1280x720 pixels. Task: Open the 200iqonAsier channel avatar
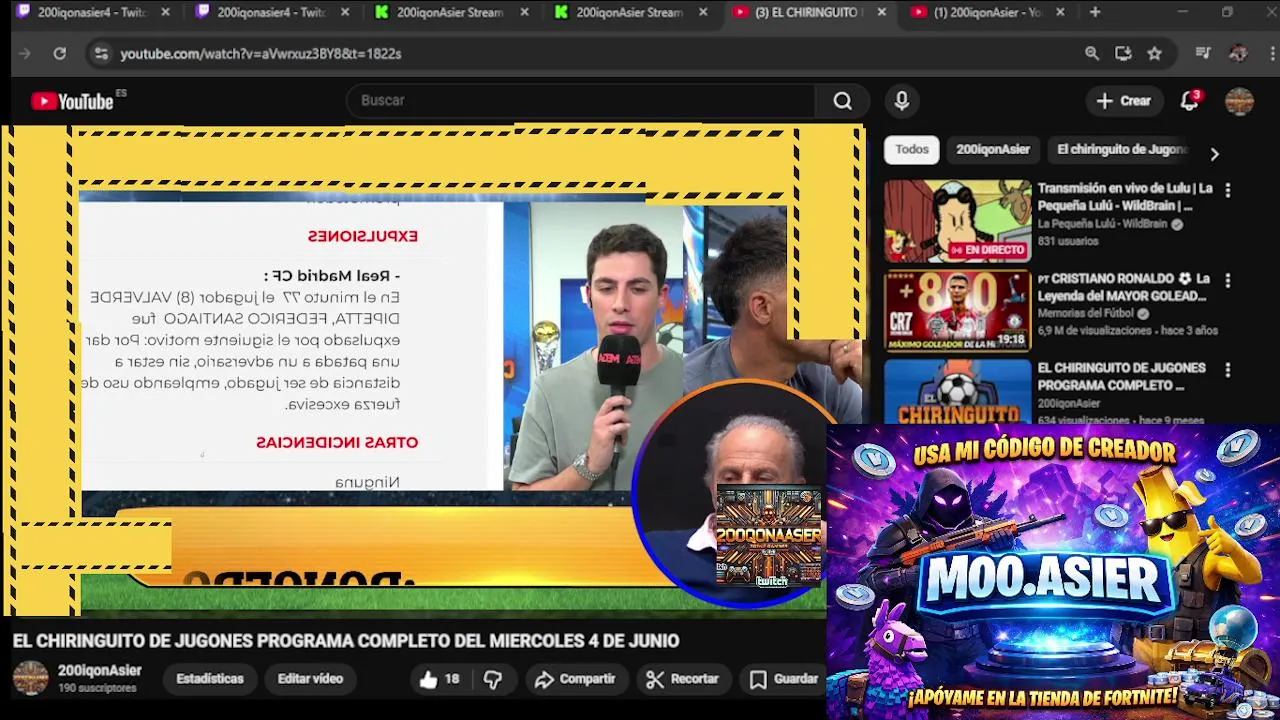[30, 678]
